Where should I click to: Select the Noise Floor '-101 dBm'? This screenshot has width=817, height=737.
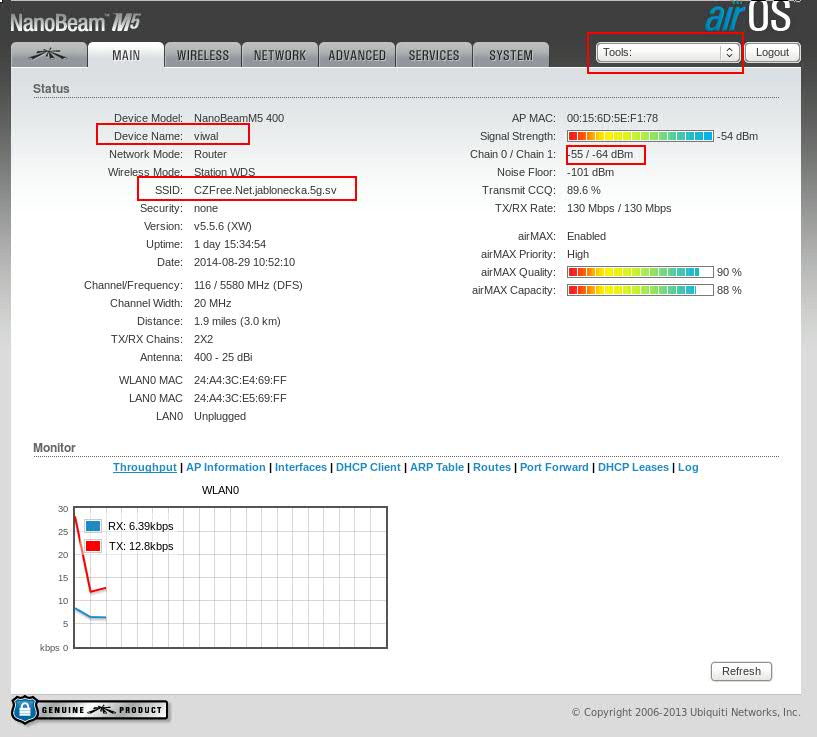pyautogui.click(x=590, y=172)
